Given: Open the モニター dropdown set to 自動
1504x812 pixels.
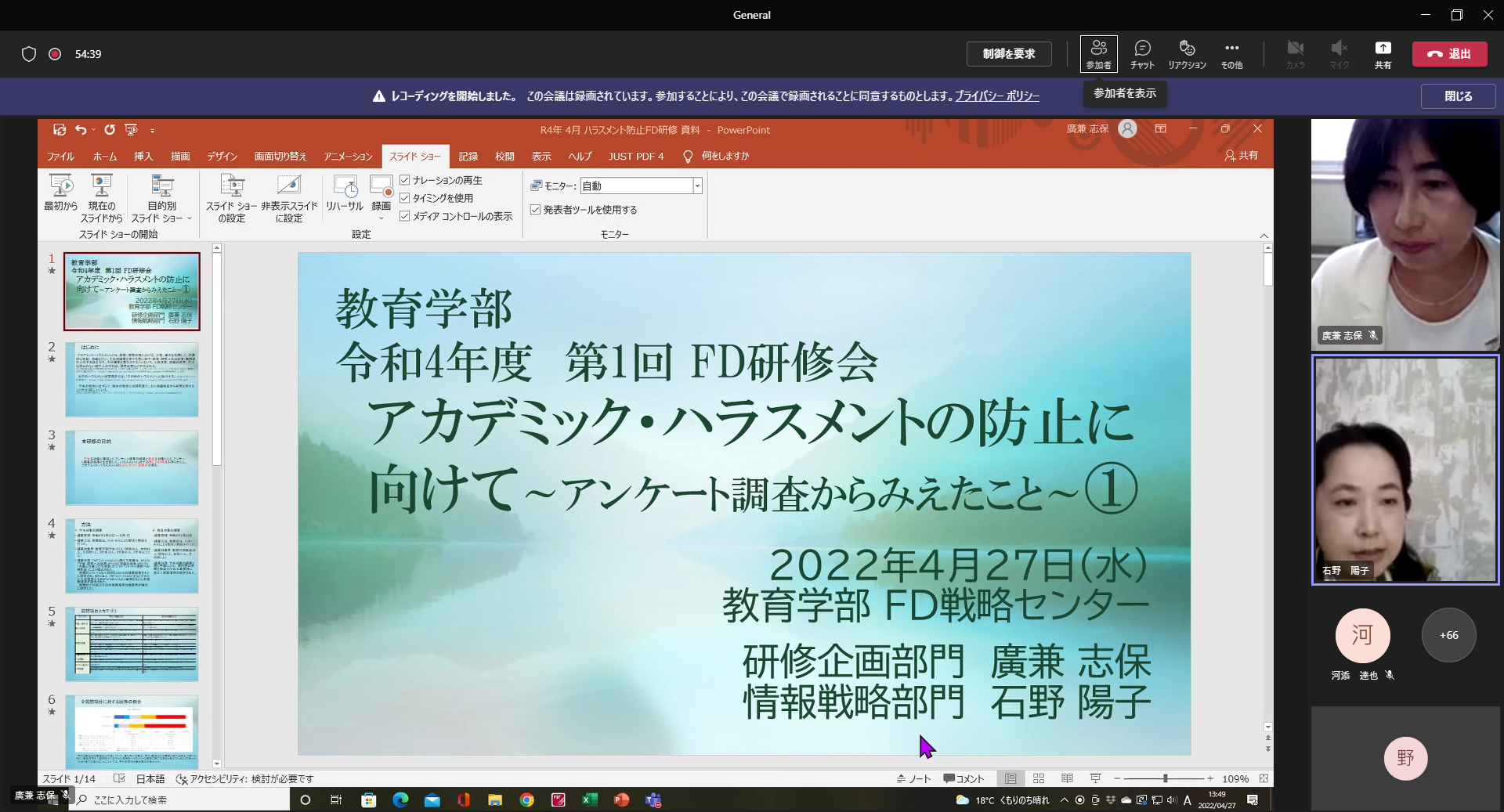Looking at the screenshot, I should click(696, 186).
